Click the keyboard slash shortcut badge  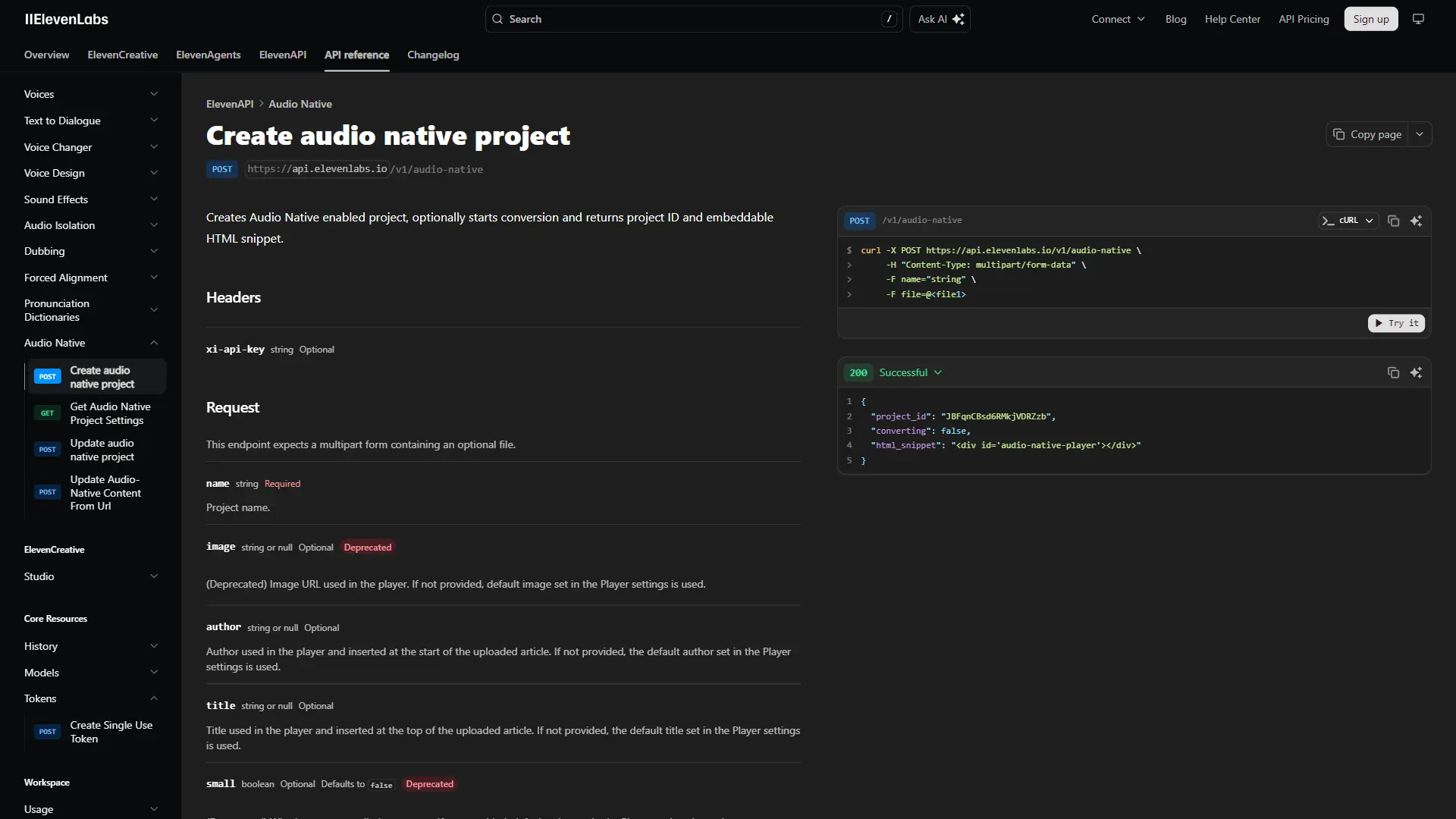[889, 19]
